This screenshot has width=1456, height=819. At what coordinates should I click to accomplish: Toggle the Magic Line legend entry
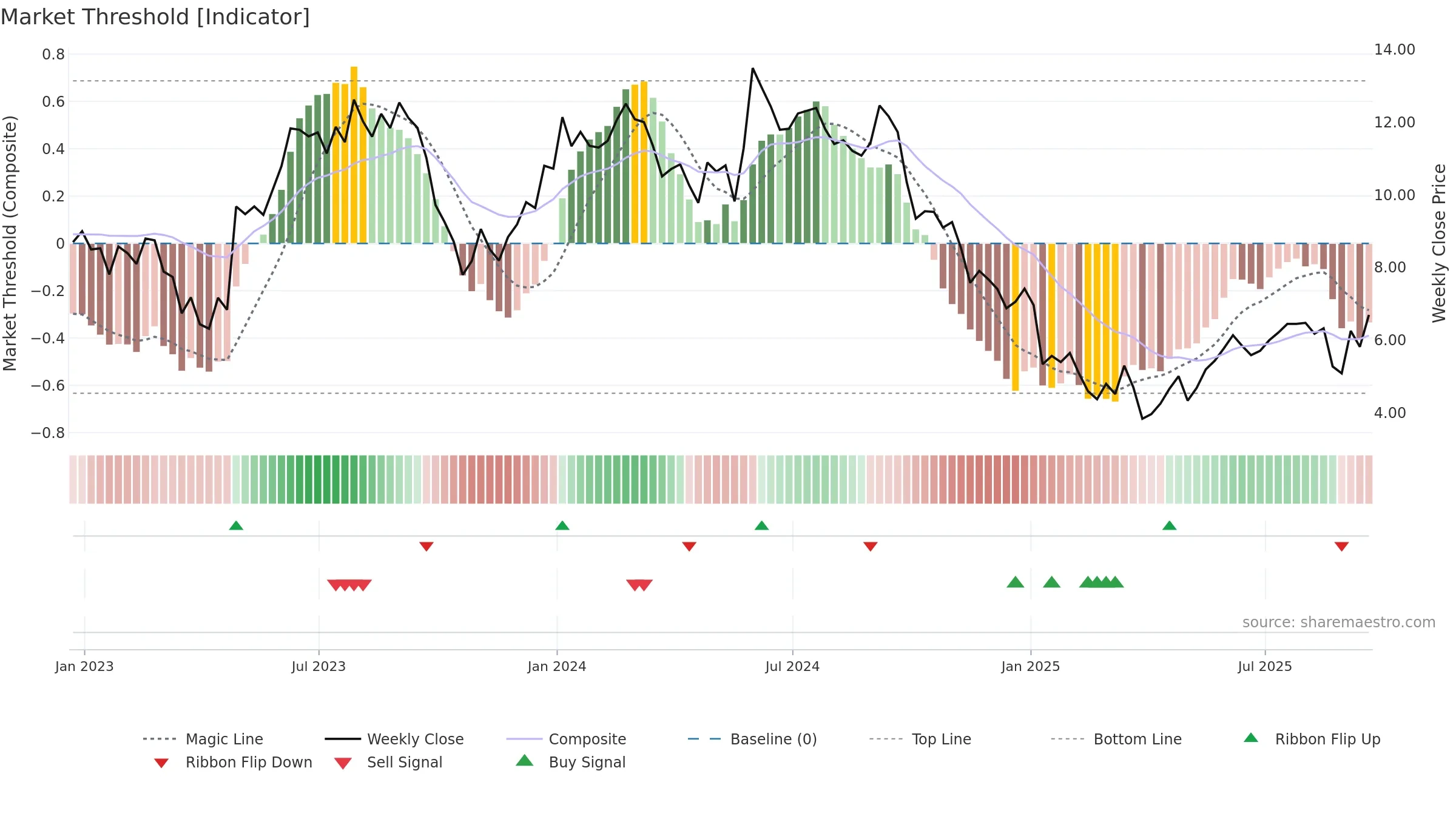tap(203, 739)
